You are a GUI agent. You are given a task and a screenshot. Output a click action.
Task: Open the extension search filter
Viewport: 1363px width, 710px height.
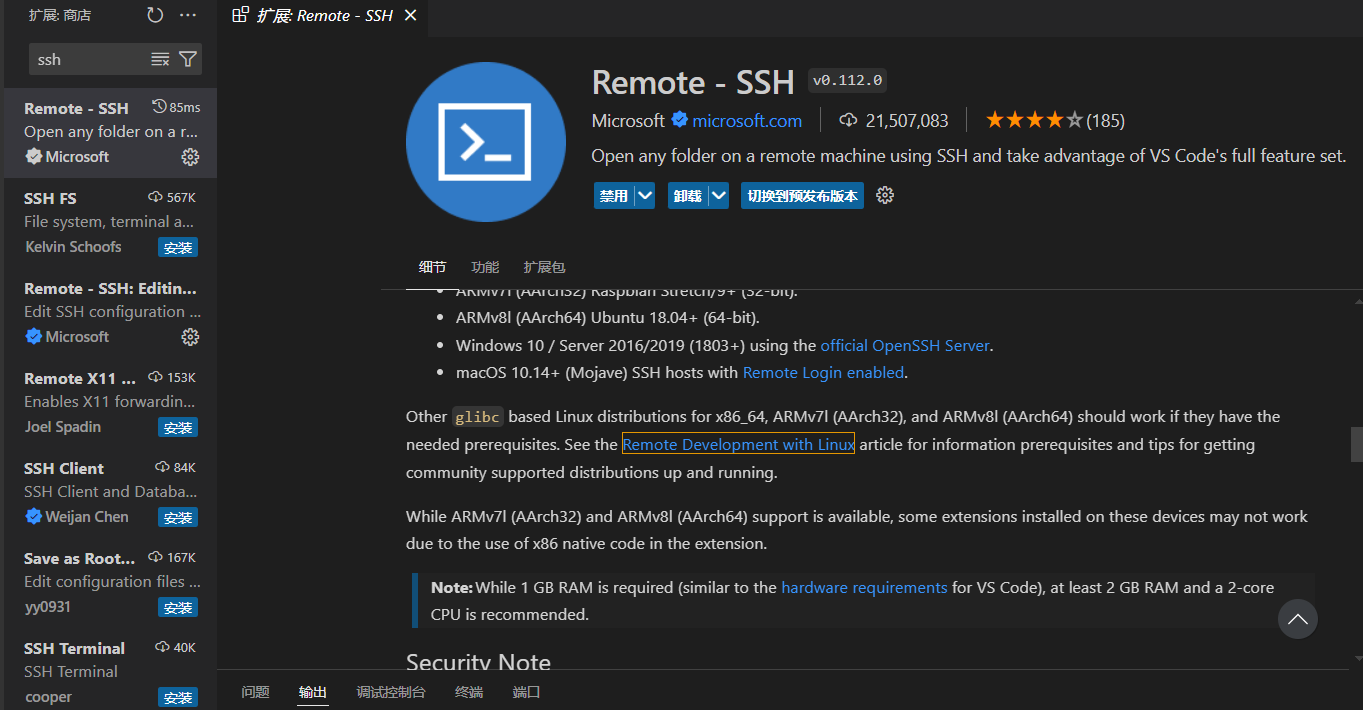click(188, 60)
